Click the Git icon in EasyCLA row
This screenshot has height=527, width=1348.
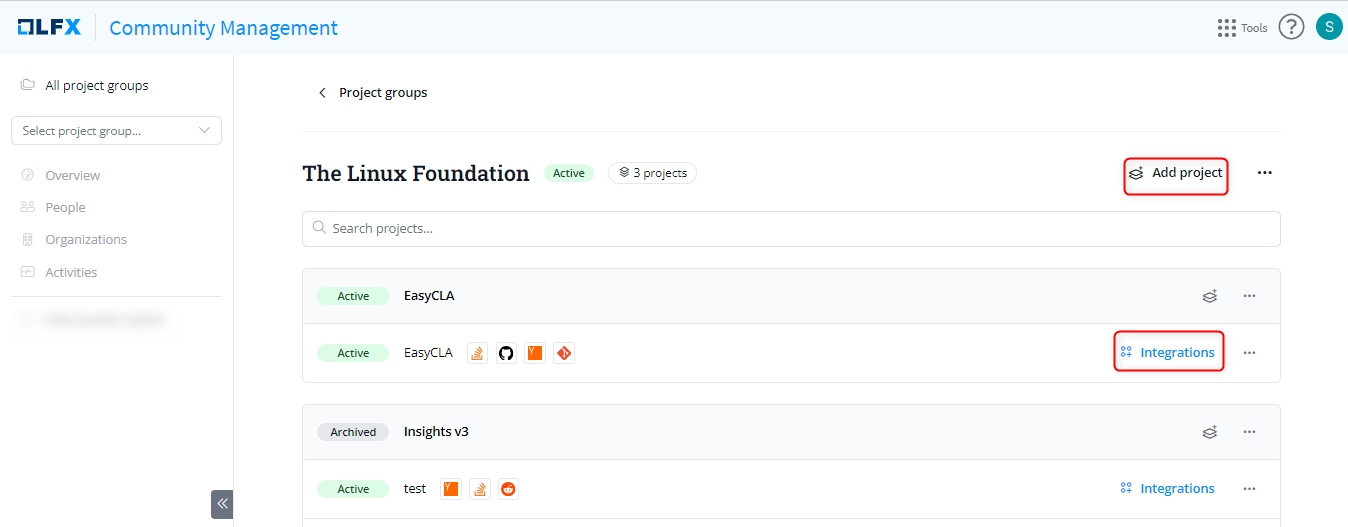pyautogui.click(x=564, y=353)
